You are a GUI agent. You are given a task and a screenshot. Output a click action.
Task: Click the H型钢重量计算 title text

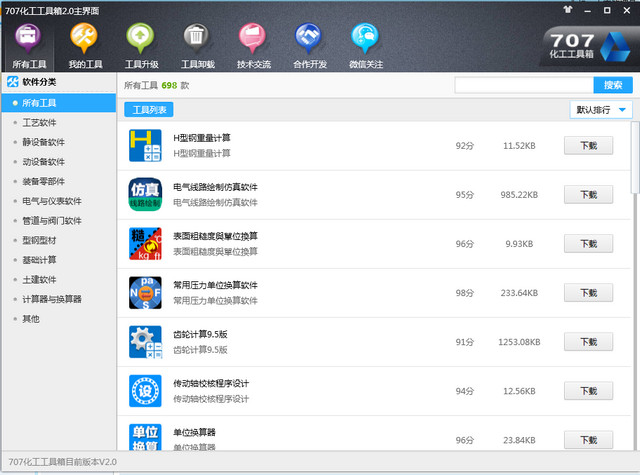tap(202, 138)
